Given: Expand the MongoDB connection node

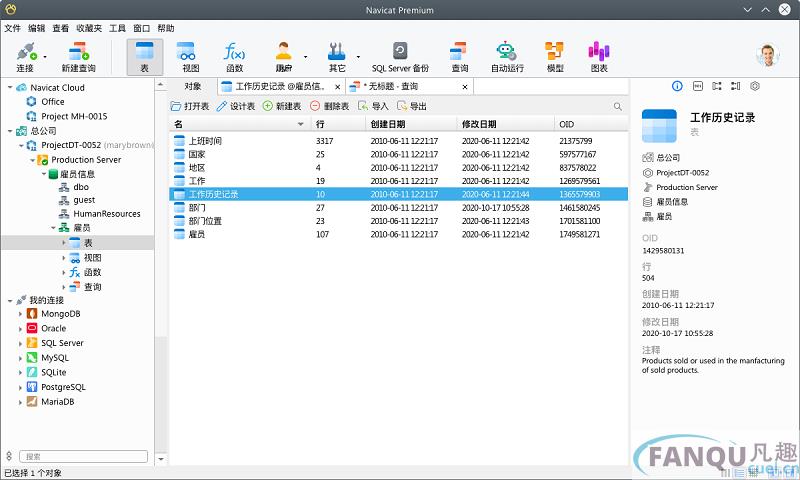Looking at the screenshot, I should (21, 314).
